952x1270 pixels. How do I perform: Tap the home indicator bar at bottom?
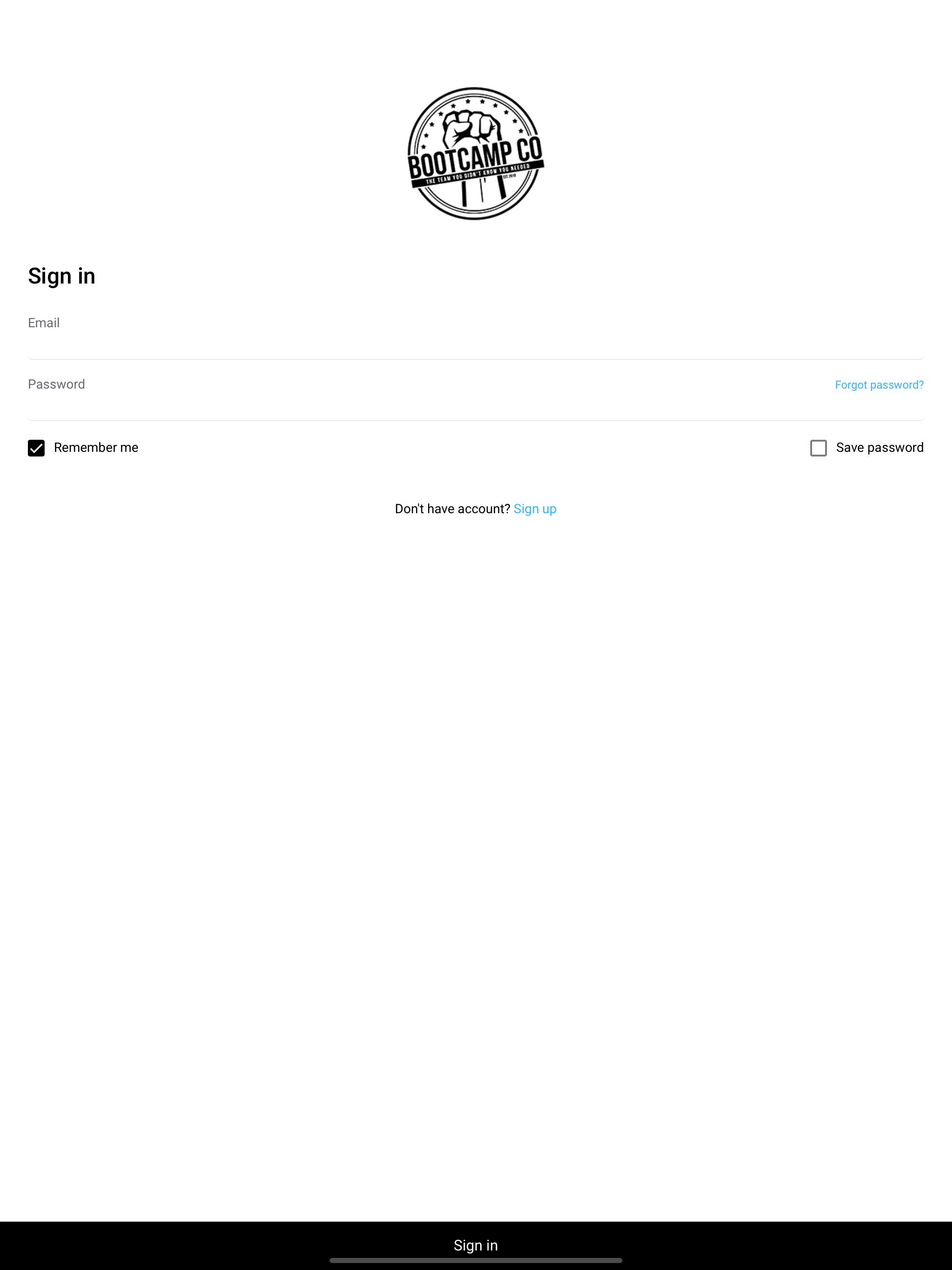pyautogui.click(x=476, y=1260)
